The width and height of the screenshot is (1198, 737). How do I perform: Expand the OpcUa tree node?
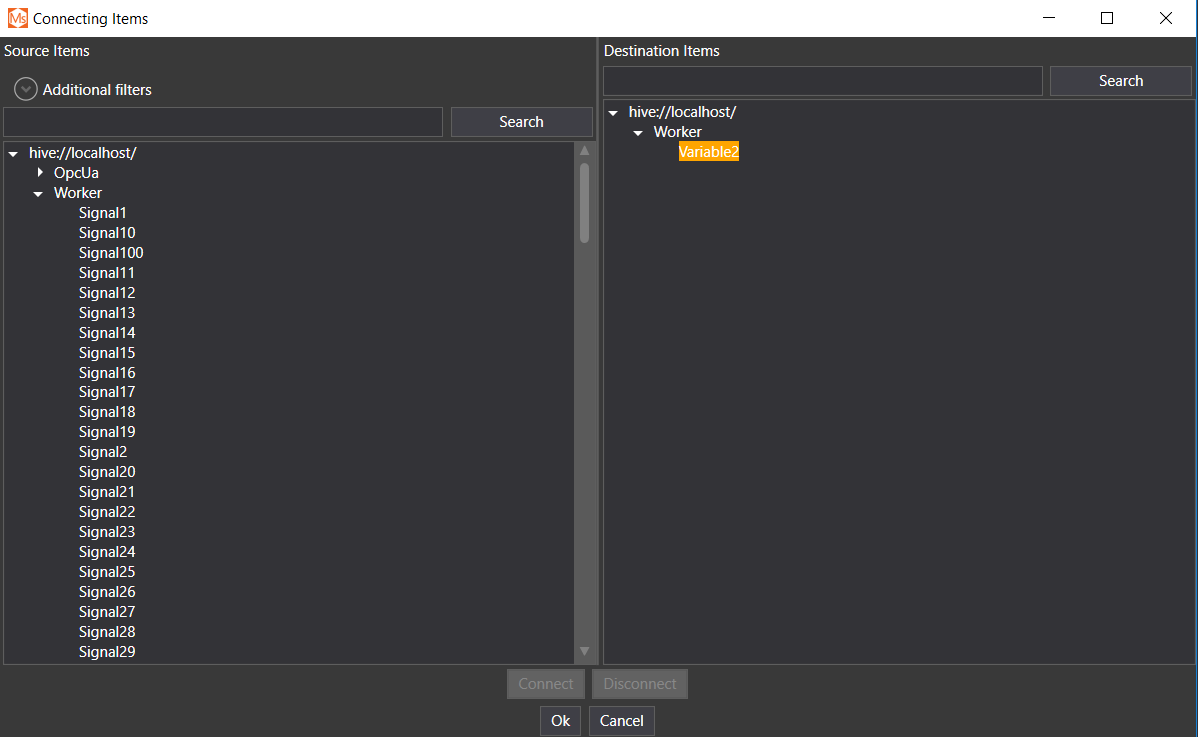click(x=40, y=173)
